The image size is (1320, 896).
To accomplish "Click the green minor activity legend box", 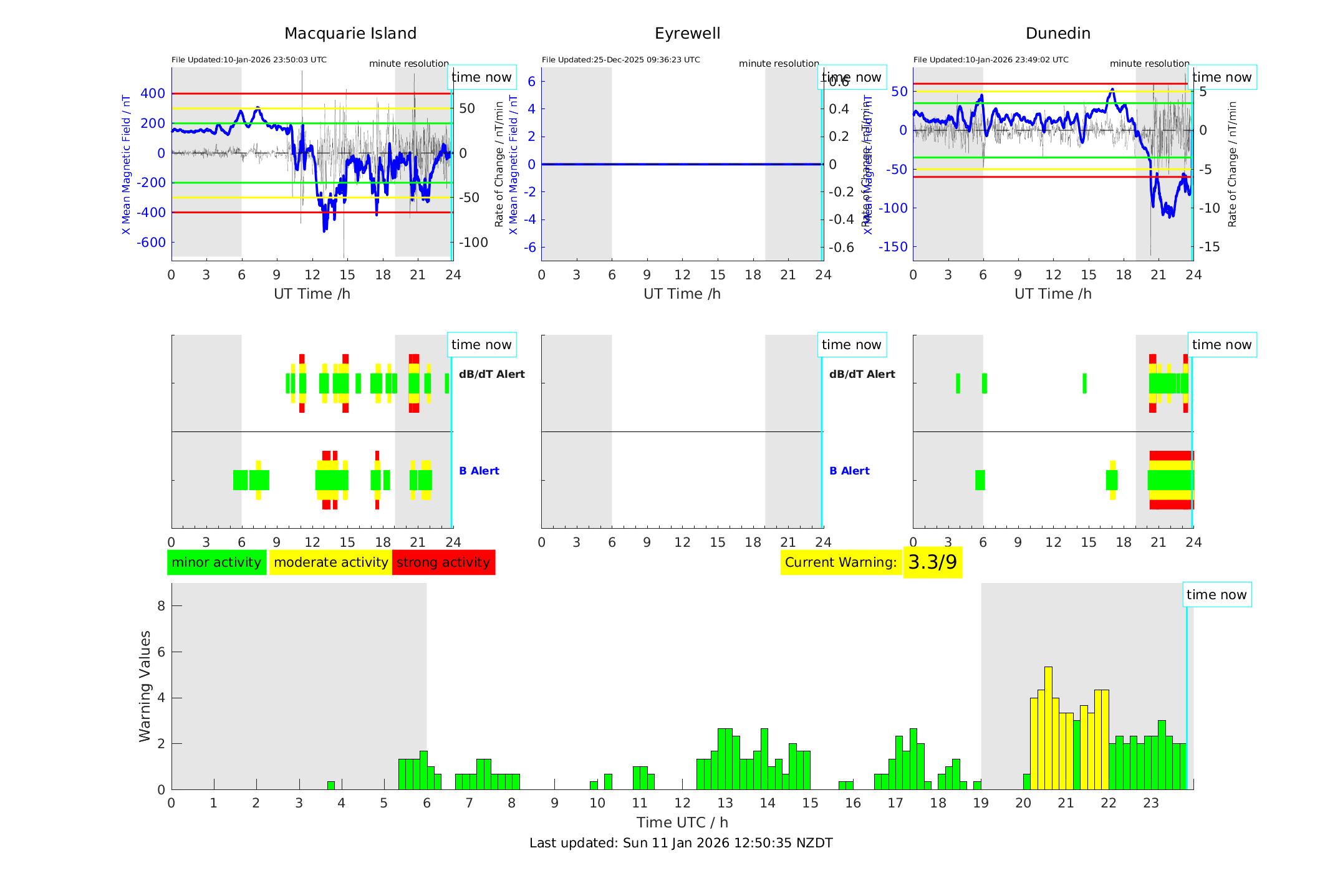I will tap(216, 562).
